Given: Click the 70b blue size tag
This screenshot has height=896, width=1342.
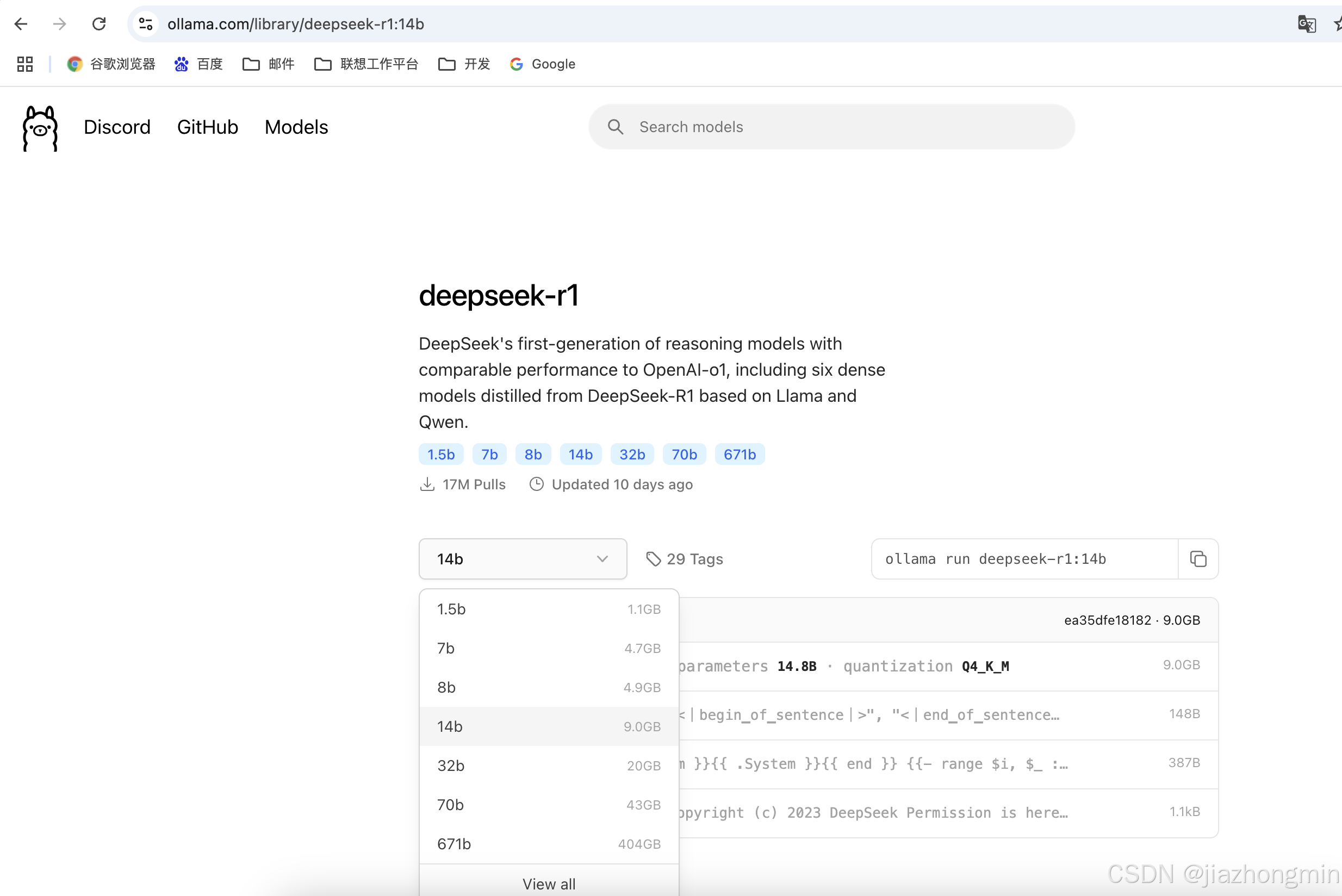Looking at the screenshot, I should [684, 455].
